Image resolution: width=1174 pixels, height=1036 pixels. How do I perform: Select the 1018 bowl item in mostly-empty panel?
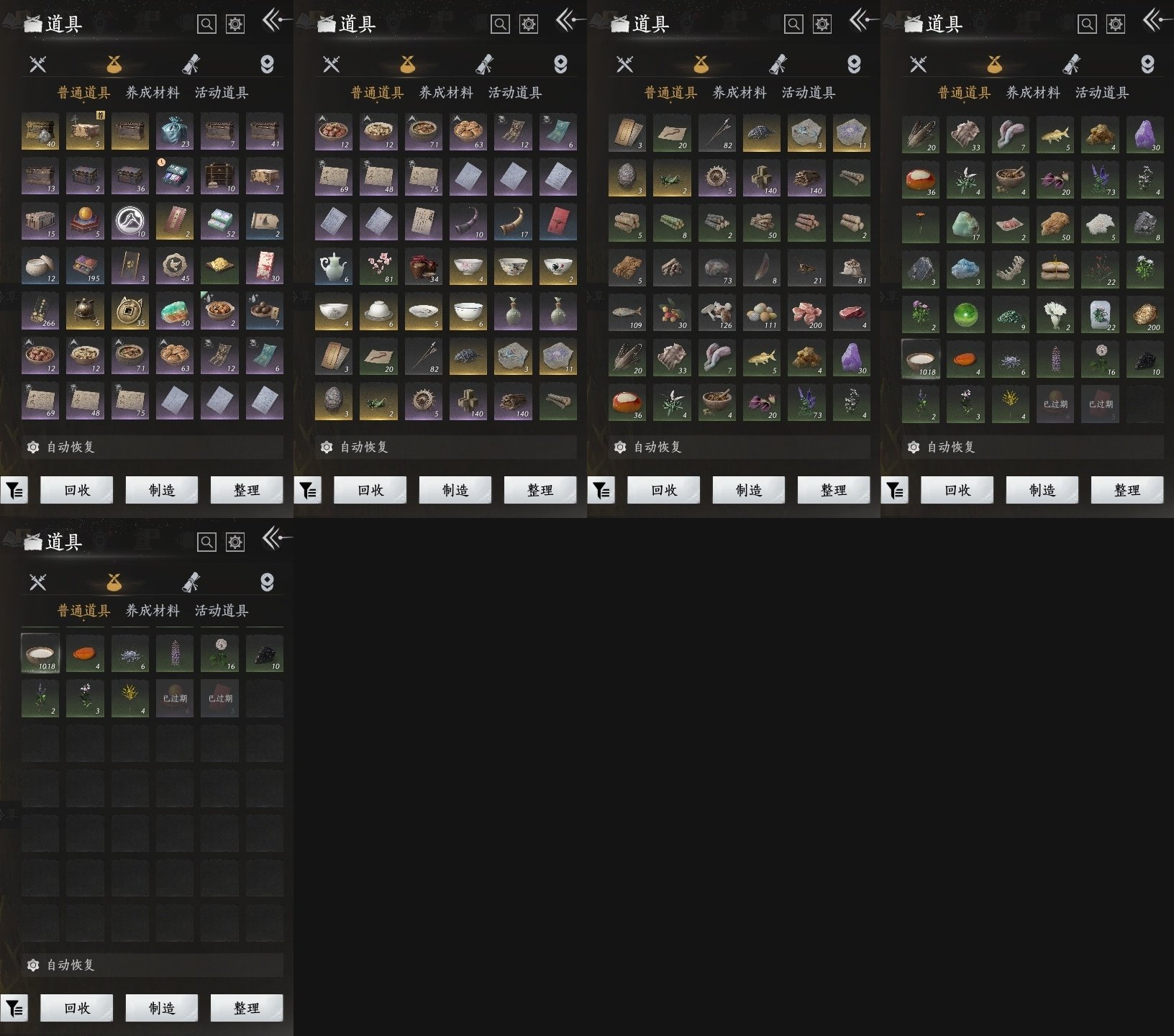click(40, 653)
